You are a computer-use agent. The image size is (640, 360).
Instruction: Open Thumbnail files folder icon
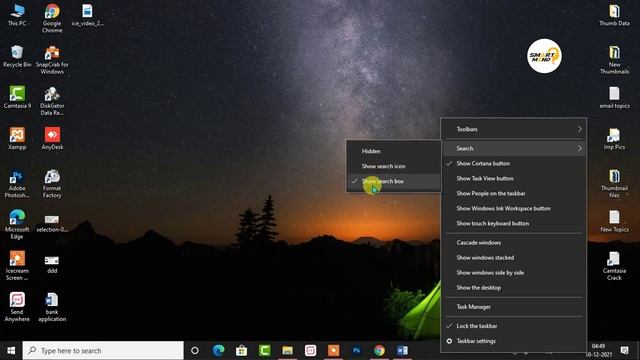click(x=614, y=184)
